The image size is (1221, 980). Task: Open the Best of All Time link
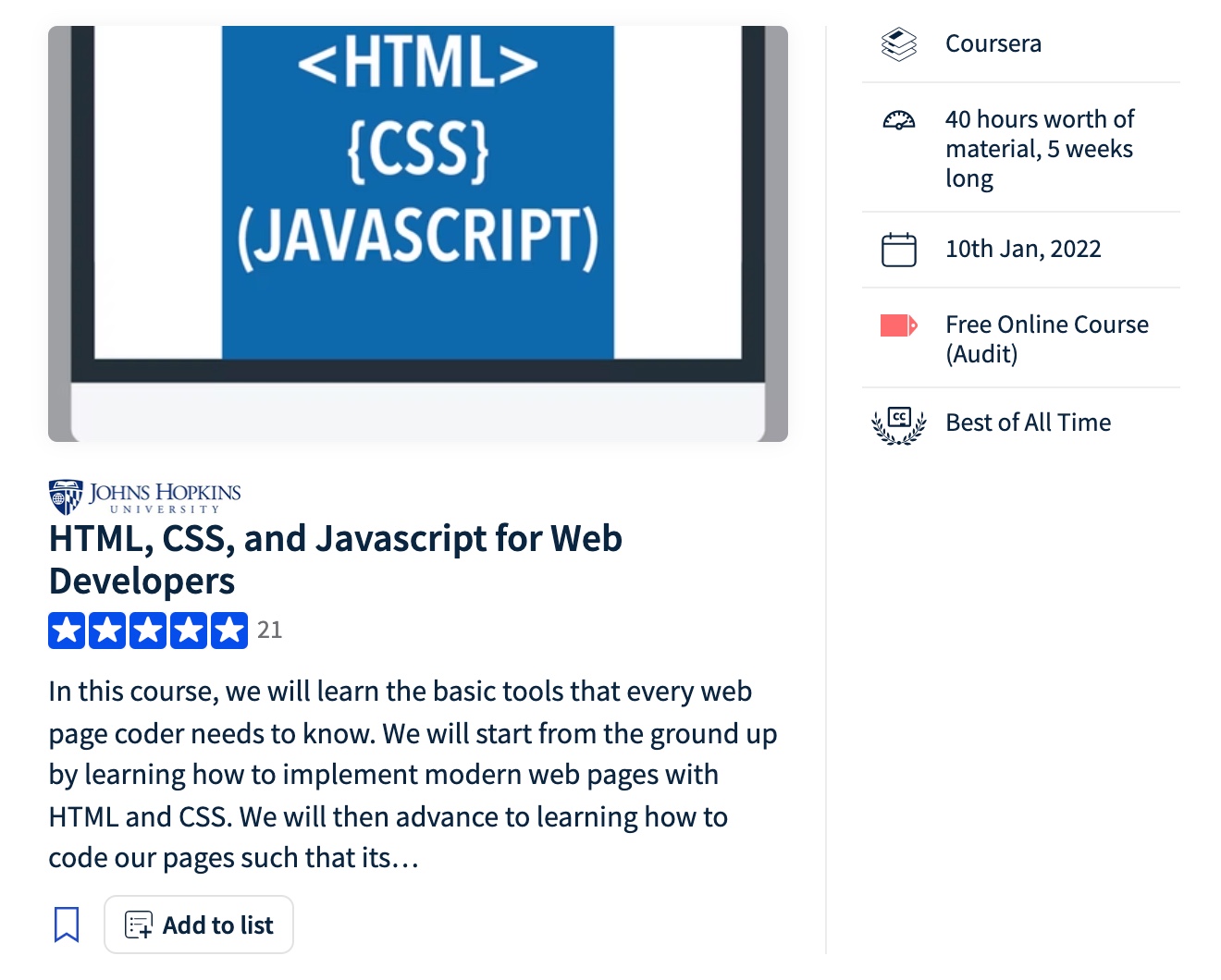pyautogui.click(x=1028, y=423)
